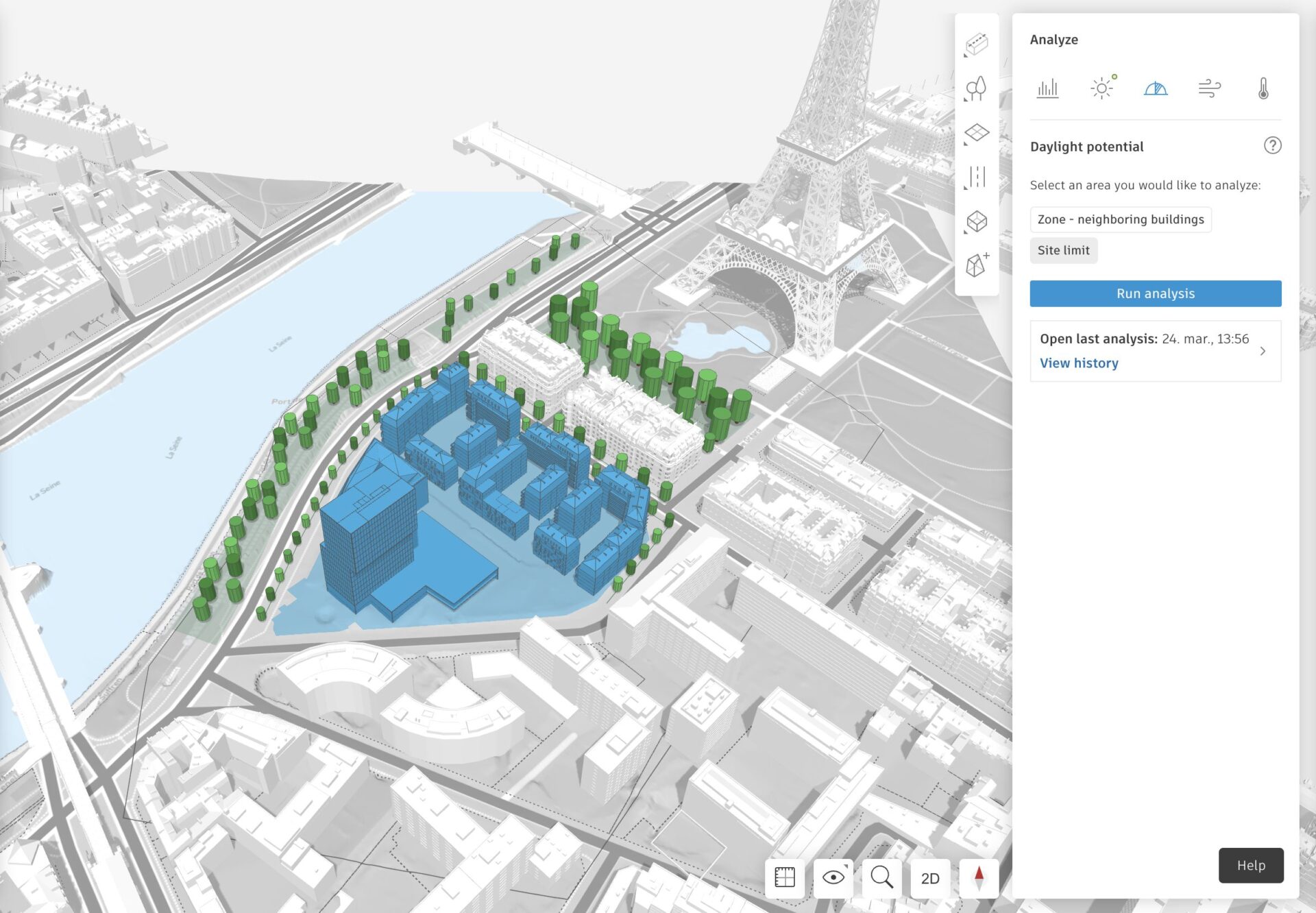1316x913 pixels.
Task: Toggle the section ruler view icon
Action: pos(784,878)
